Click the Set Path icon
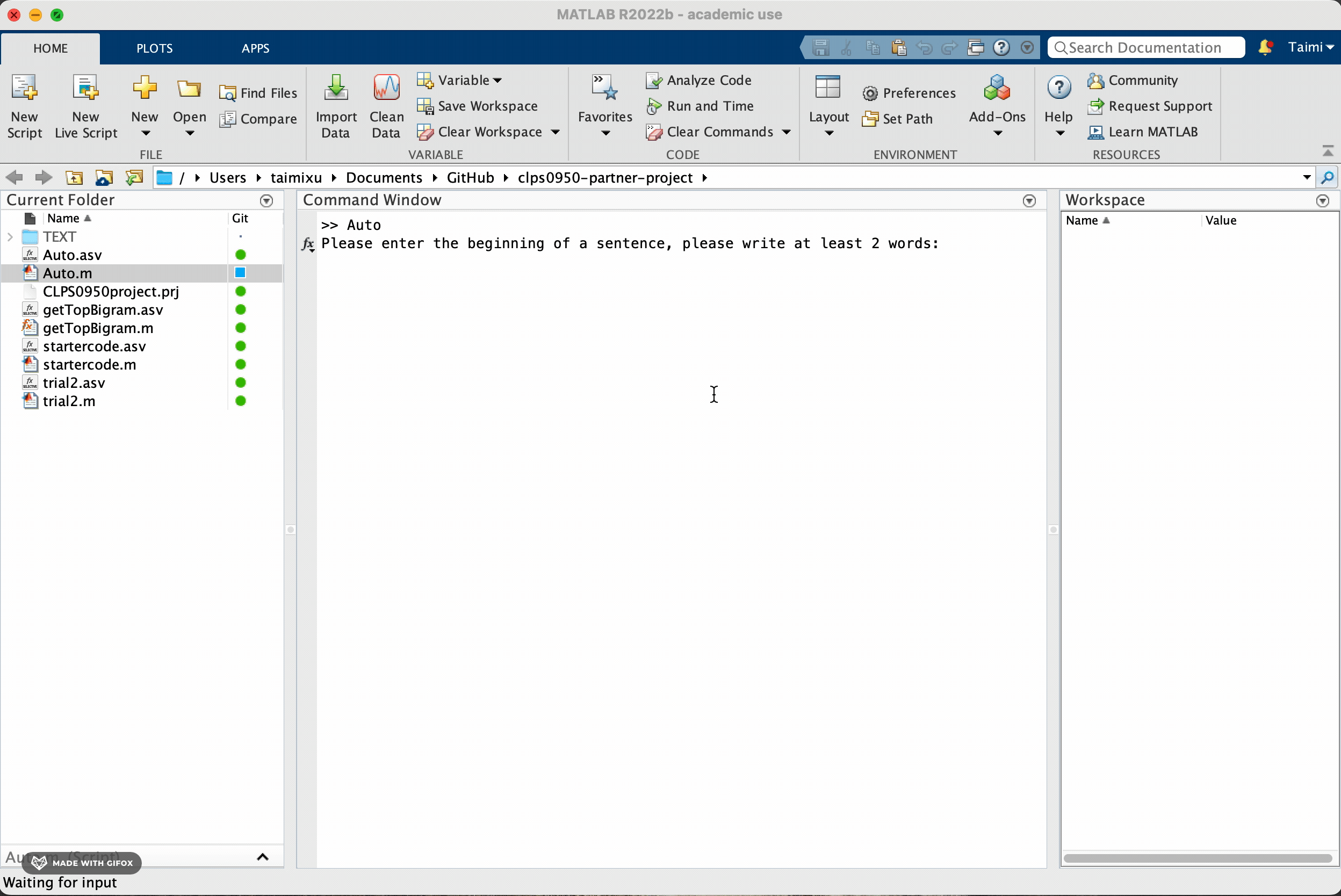 (870, 119)
